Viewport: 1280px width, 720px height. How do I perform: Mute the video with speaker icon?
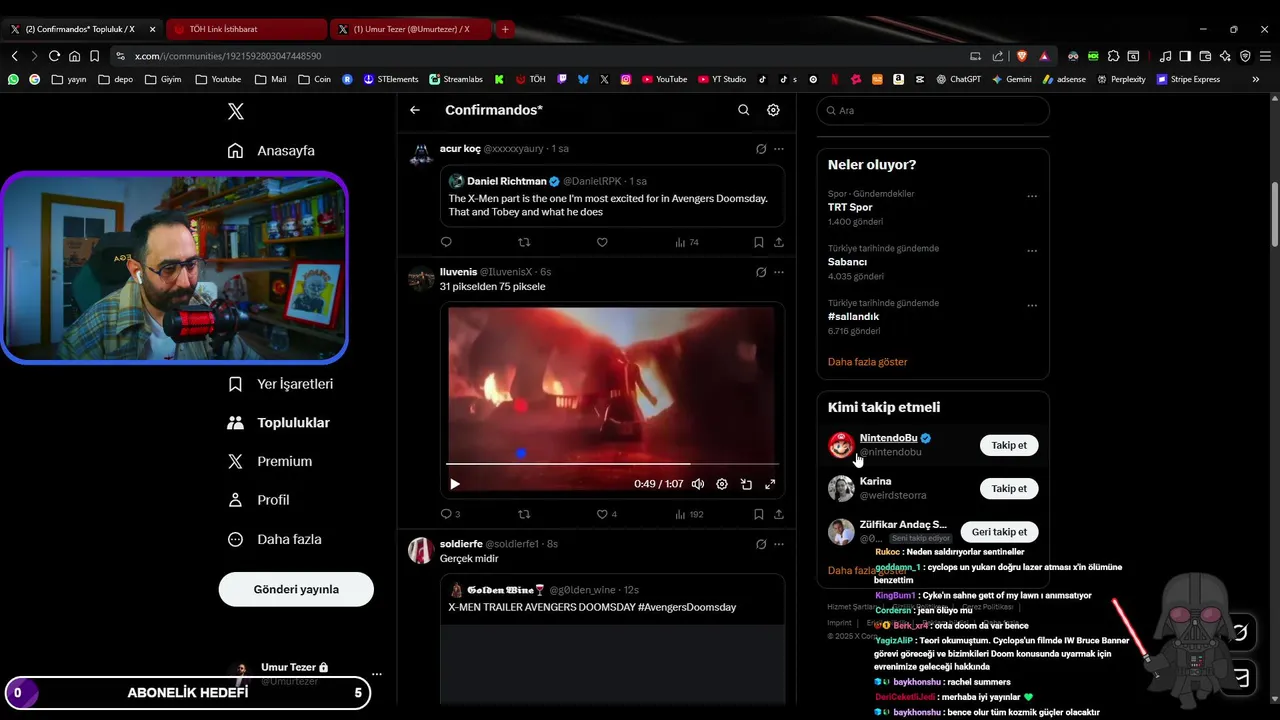pyautogui.click(x=698, y=484)
